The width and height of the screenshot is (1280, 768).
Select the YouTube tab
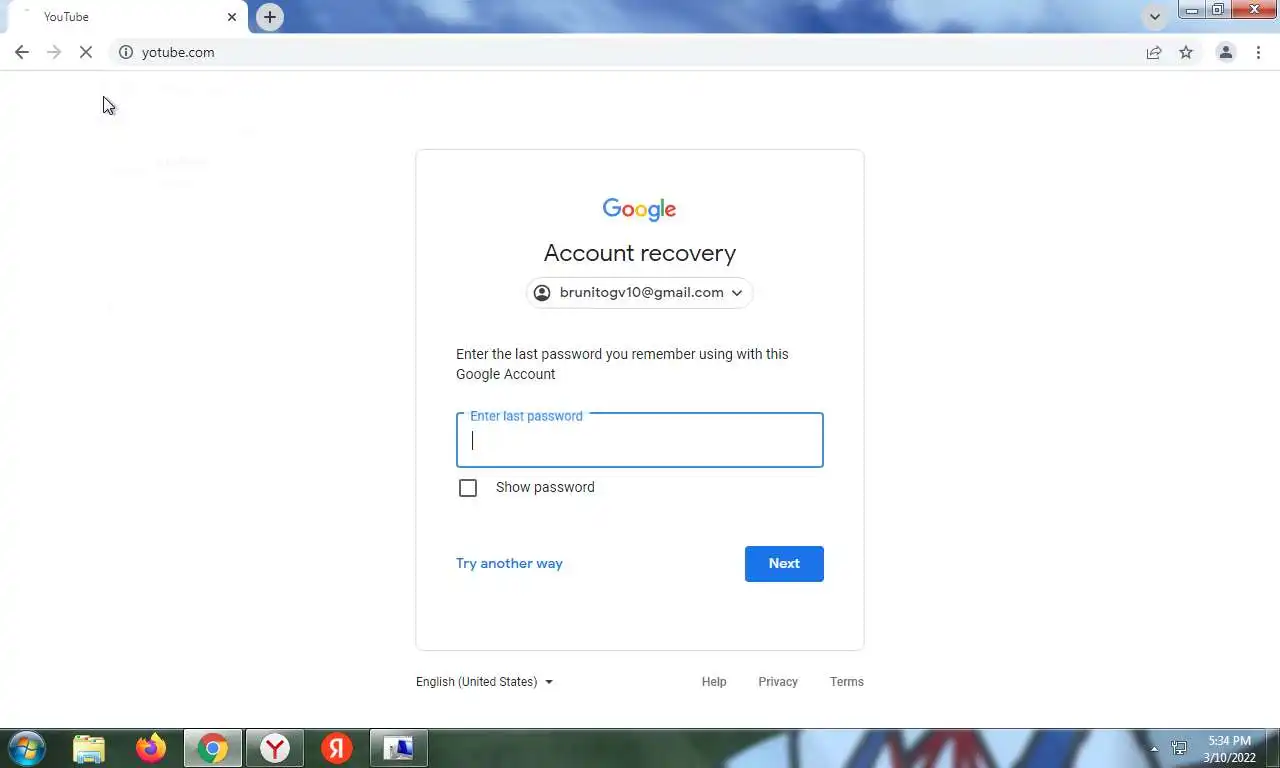[128, 17]
